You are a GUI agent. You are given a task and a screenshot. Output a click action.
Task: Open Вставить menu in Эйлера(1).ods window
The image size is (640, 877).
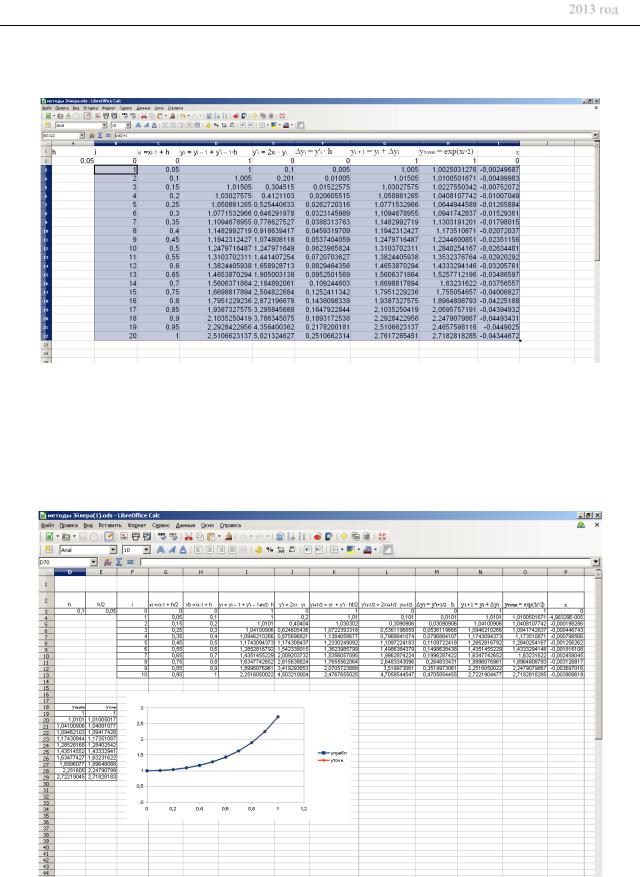pyautogui.click(x=110, y=525)
